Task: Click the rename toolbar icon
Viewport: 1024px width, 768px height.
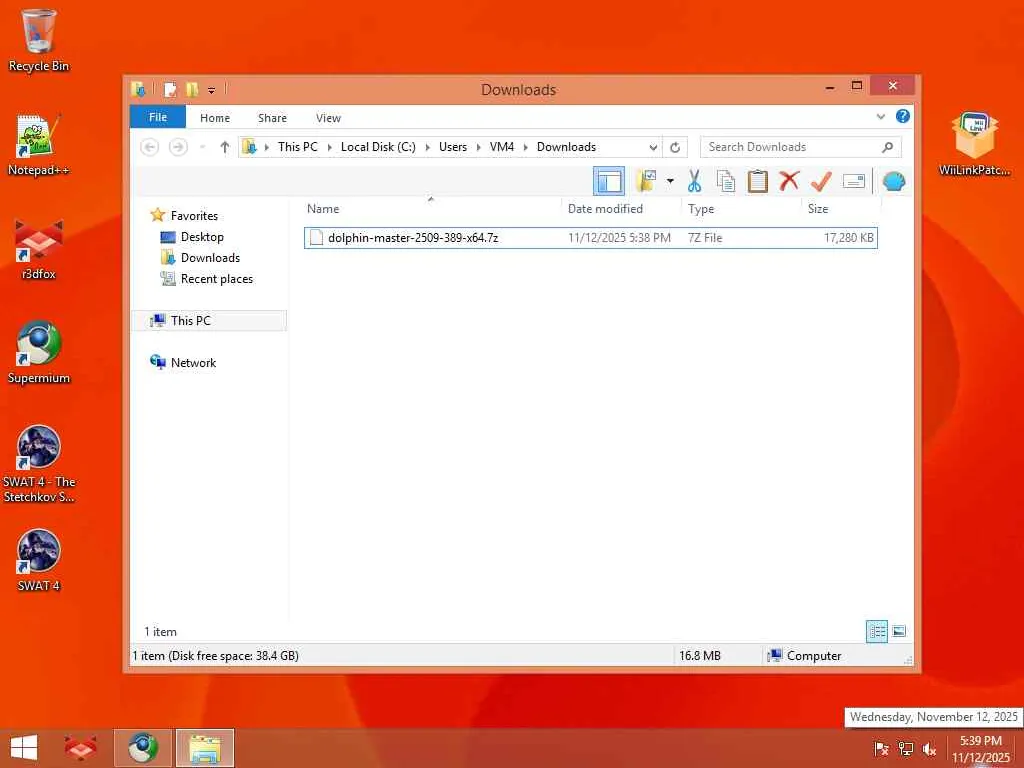Action: [854, 181]
